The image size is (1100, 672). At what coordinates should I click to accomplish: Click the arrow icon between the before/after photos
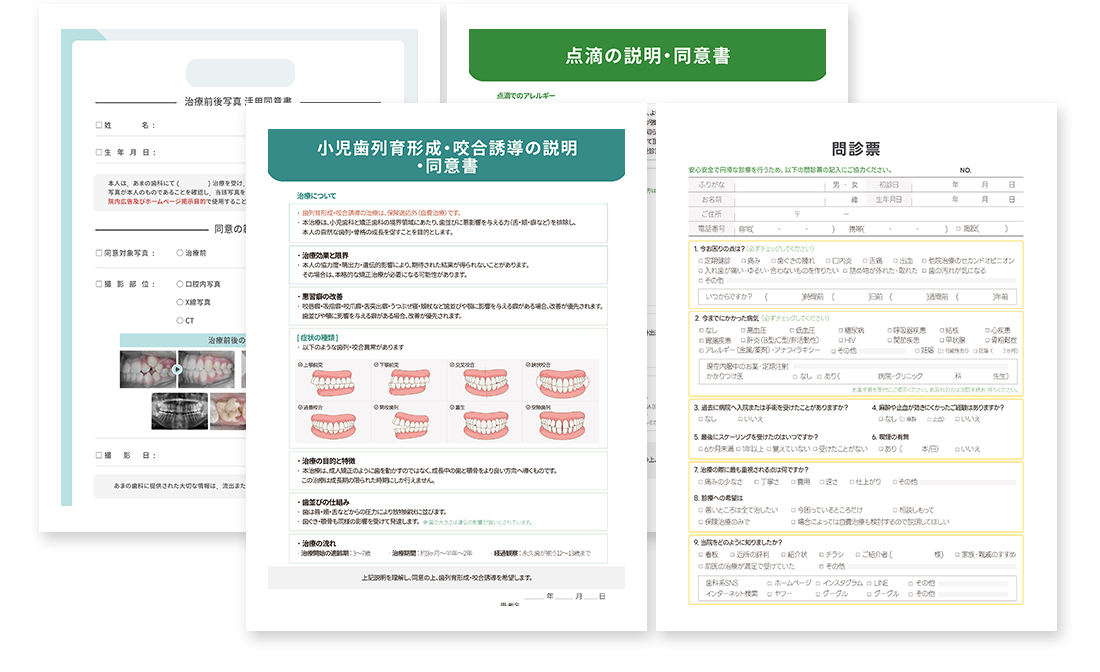pos(177,369)
